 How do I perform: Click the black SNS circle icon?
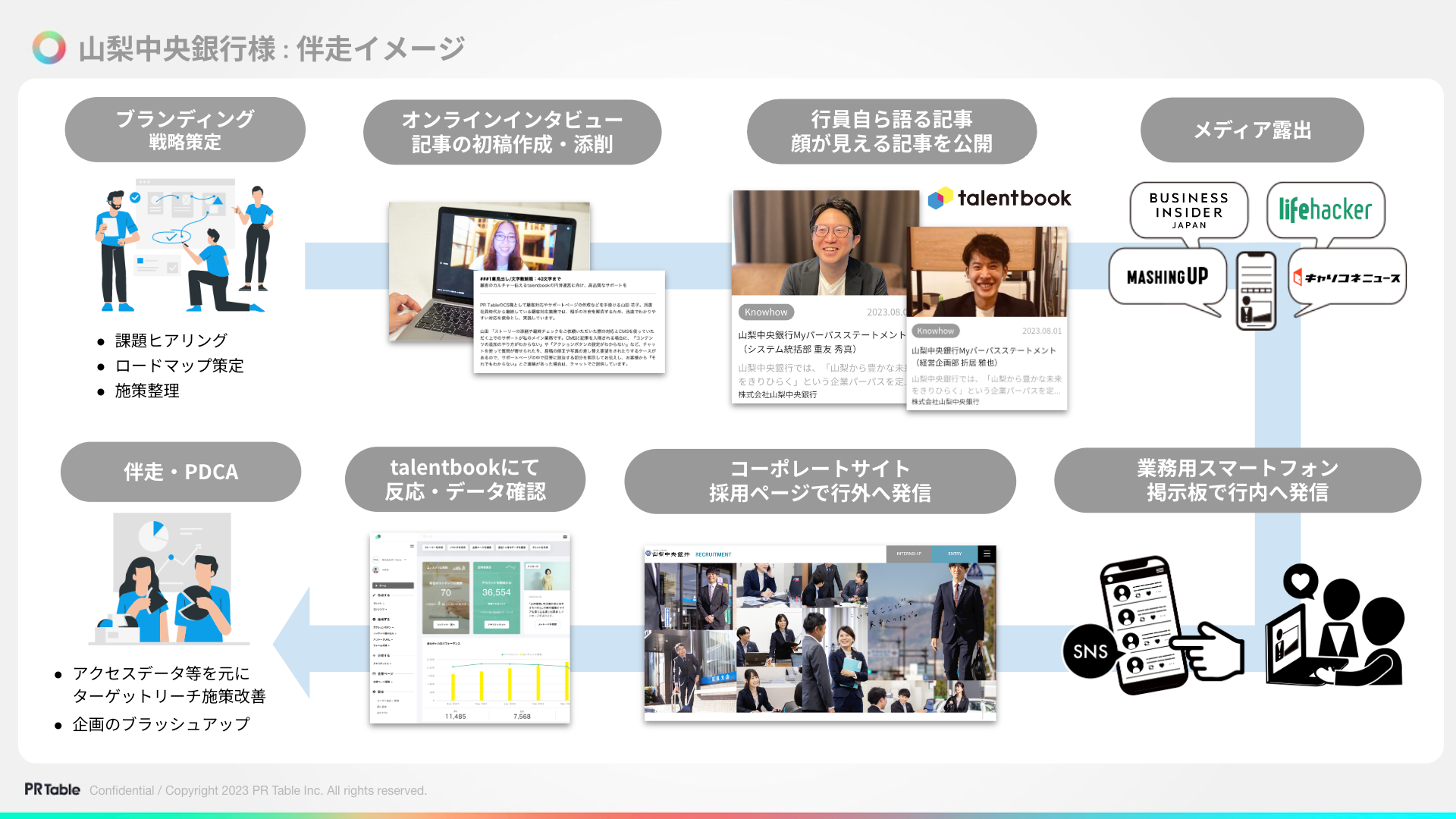coord(1090,651)
